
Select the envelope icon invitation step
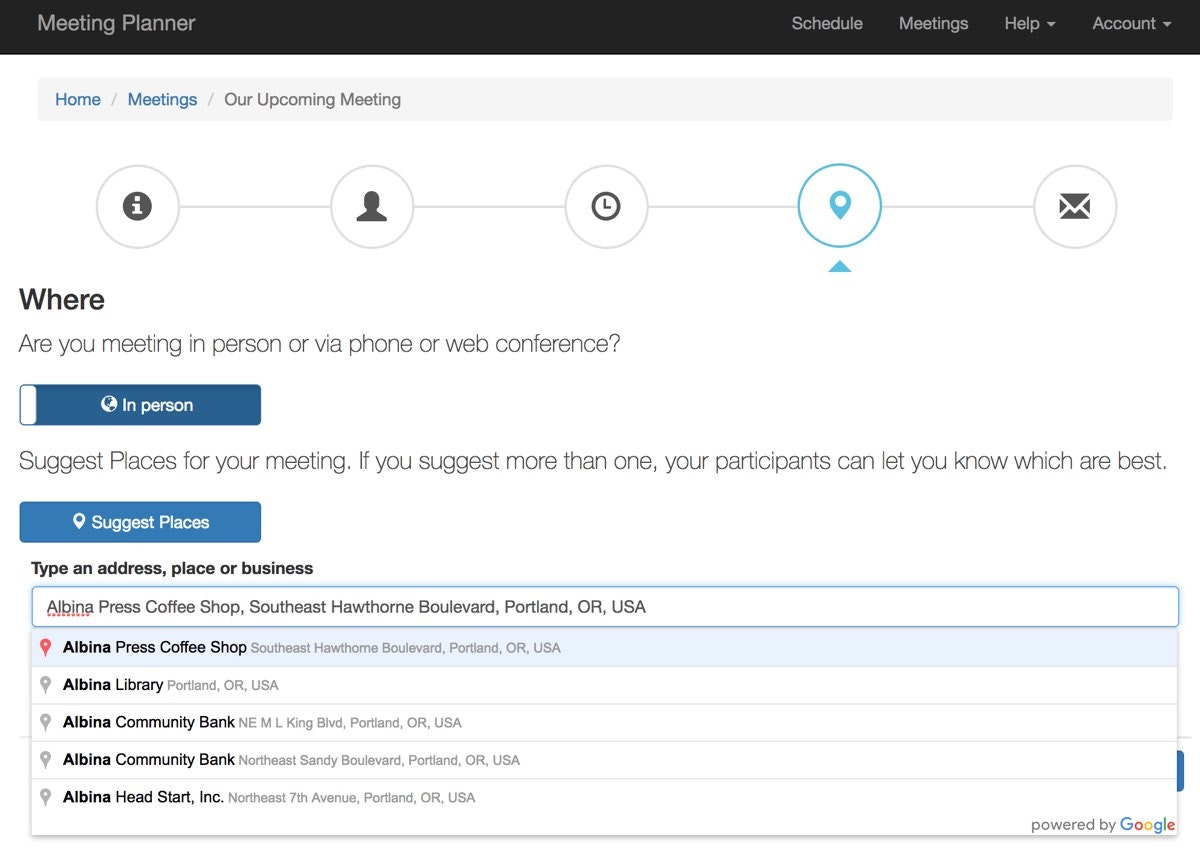[1074, 207]
